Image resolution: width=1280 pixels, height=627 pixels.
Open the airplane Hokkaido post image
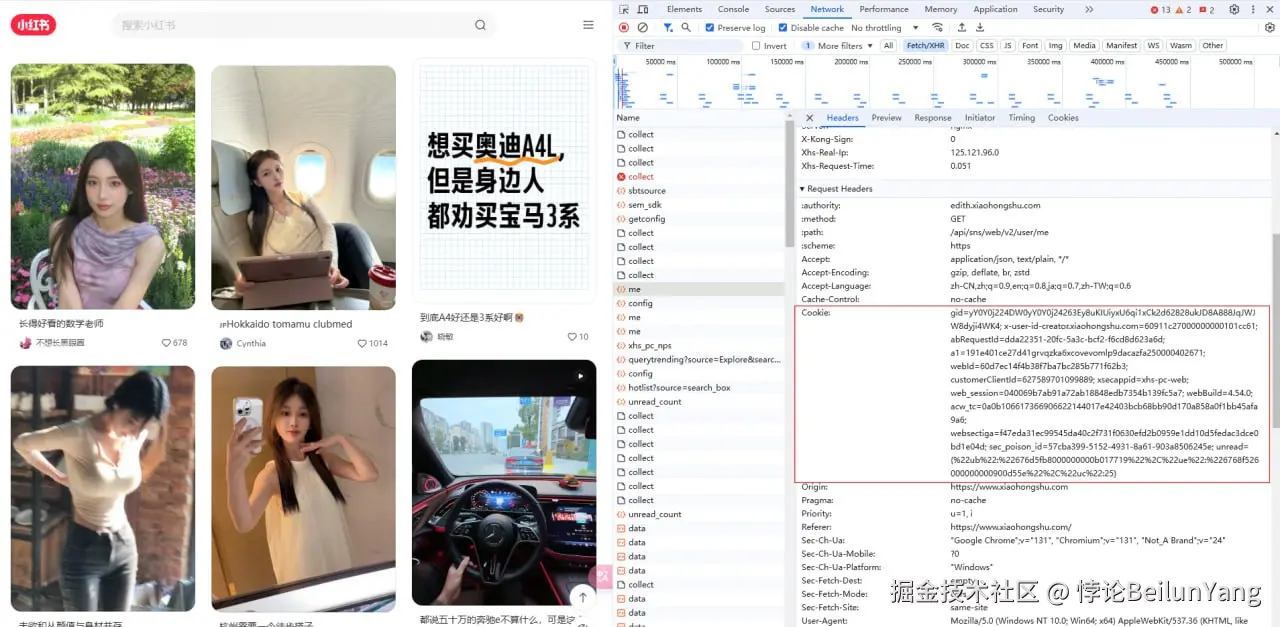pyautogui.click(x=303, y=187)
